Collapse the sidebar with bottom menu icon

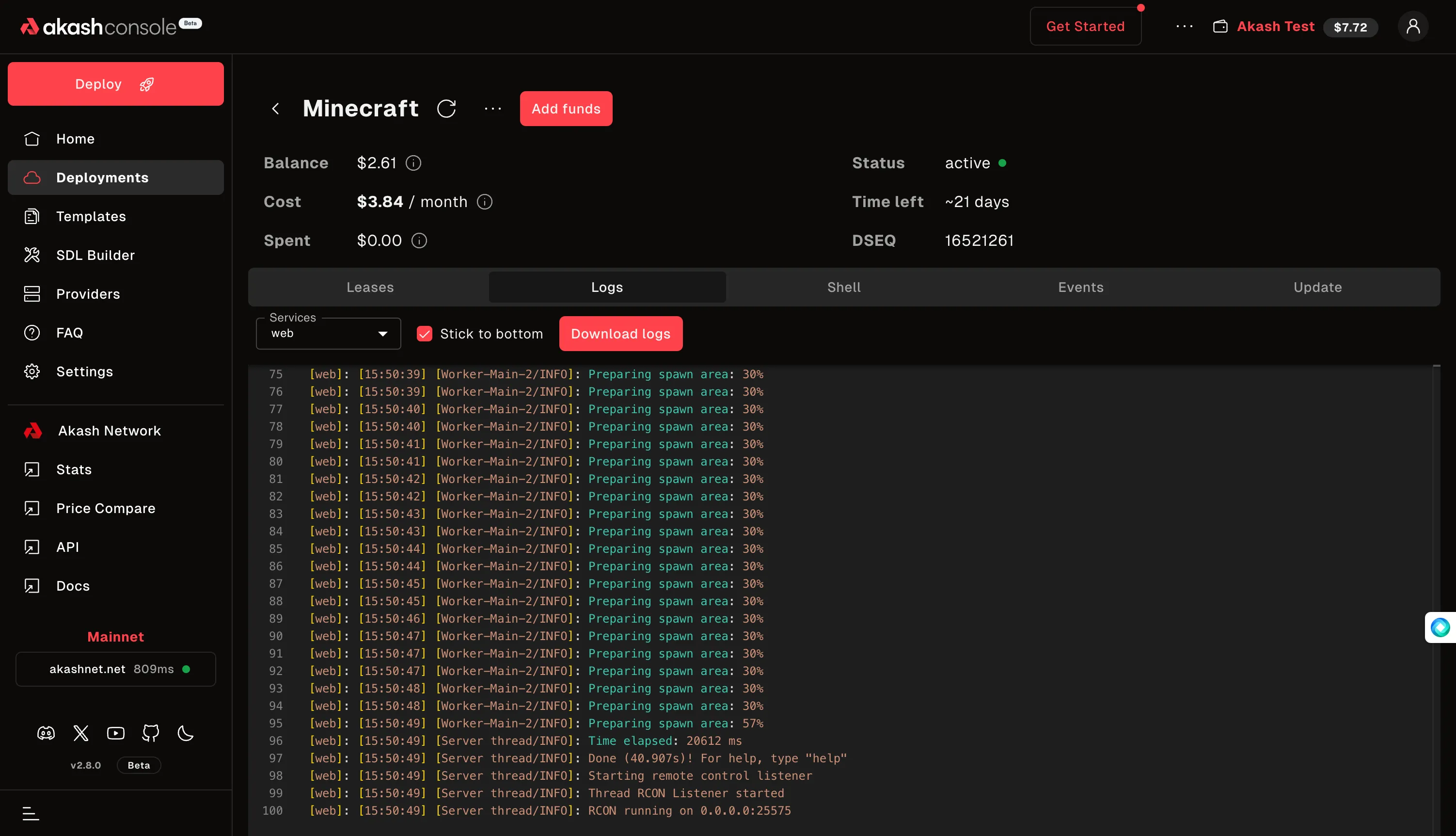pos(31,813)
